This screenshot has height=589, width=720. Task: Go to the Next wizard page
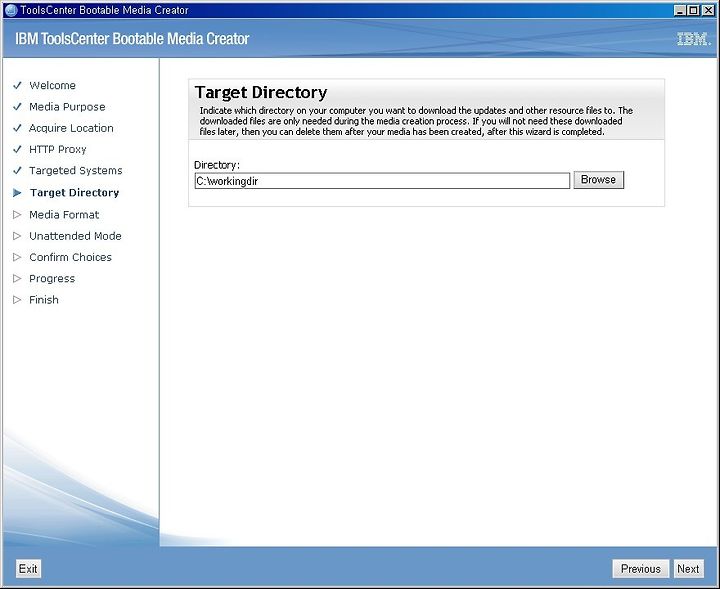(x=688, y=569)
